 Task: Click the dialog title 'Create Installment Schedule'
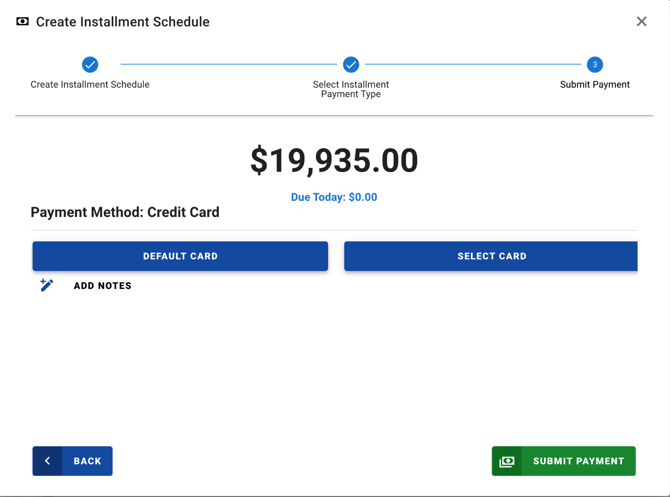coord(123,22)
